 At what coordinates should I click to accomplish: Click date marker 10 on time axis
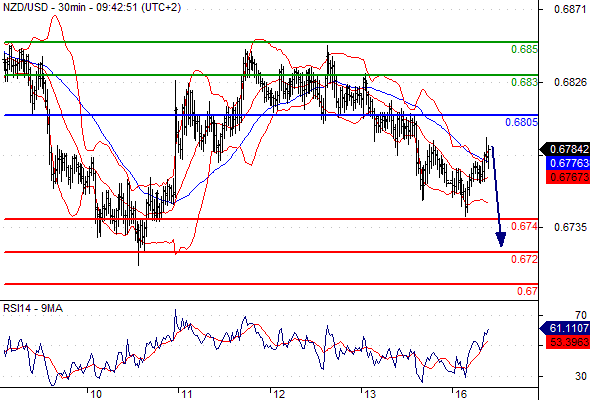coord(96,394)
